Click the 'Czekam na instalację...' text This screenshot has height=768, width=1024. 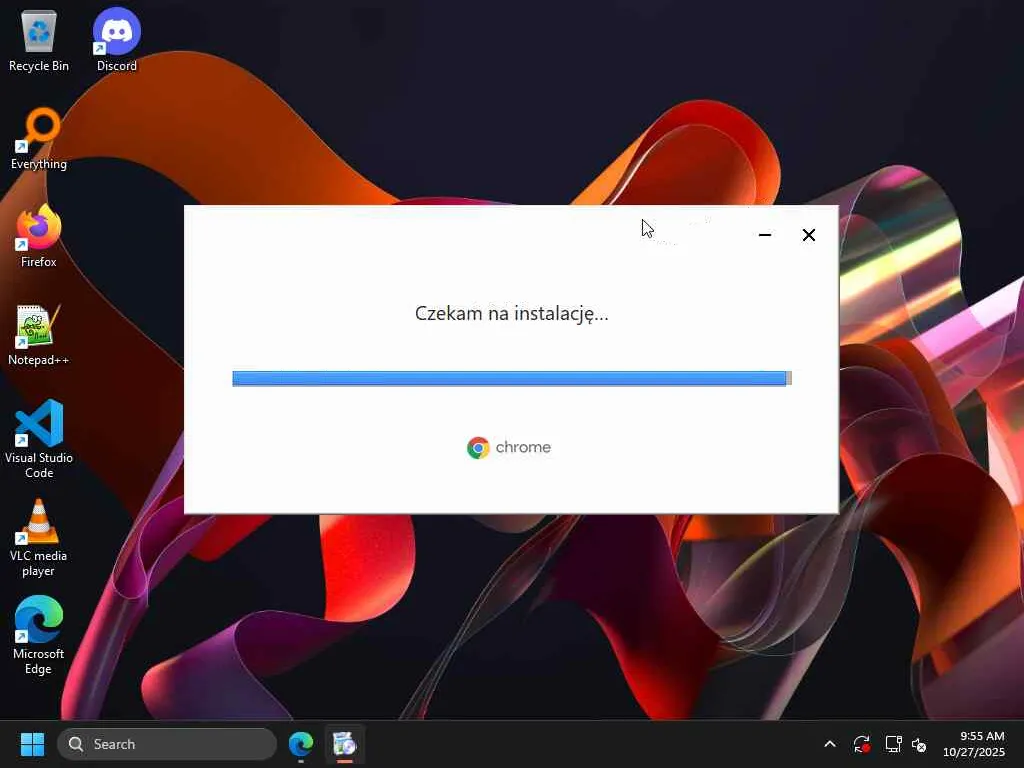[511, 313]
